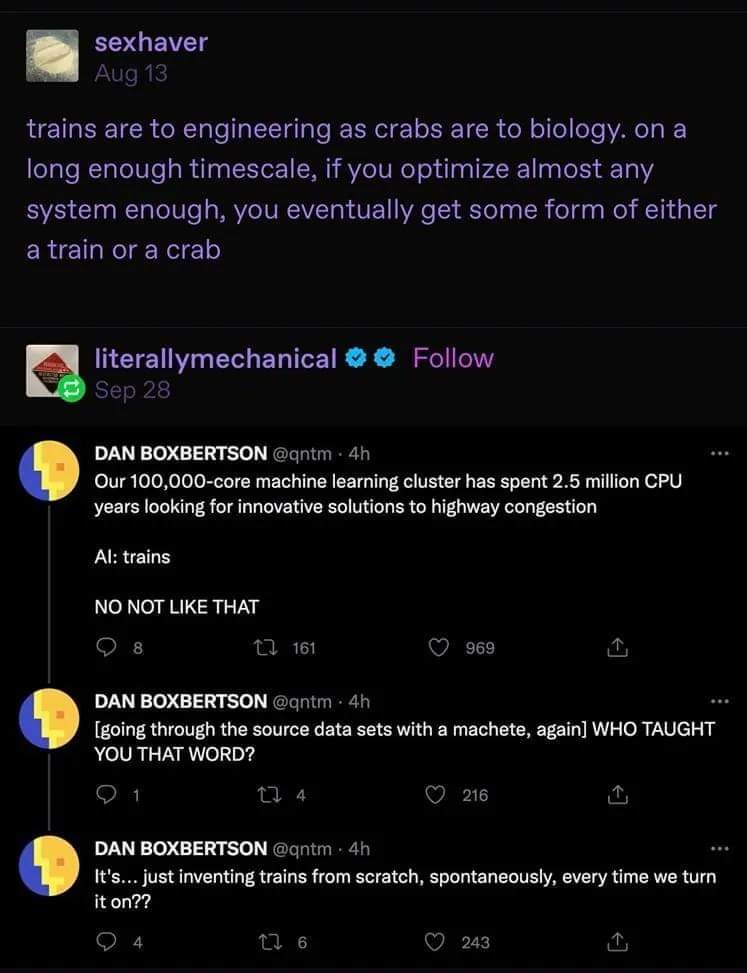747x973 pixels.
Task: Open more options on the machete tweet
Action: tap(716, 701)
